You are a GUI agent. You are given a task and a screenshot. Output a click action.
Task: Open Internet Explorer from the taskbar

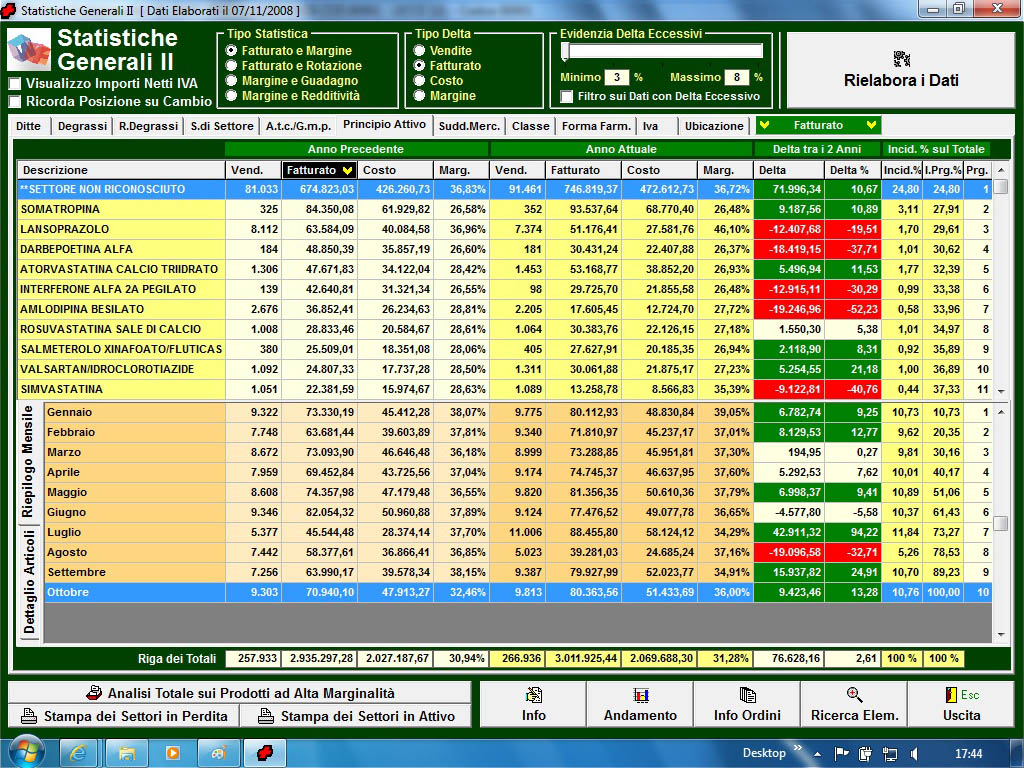pos(78,753)
